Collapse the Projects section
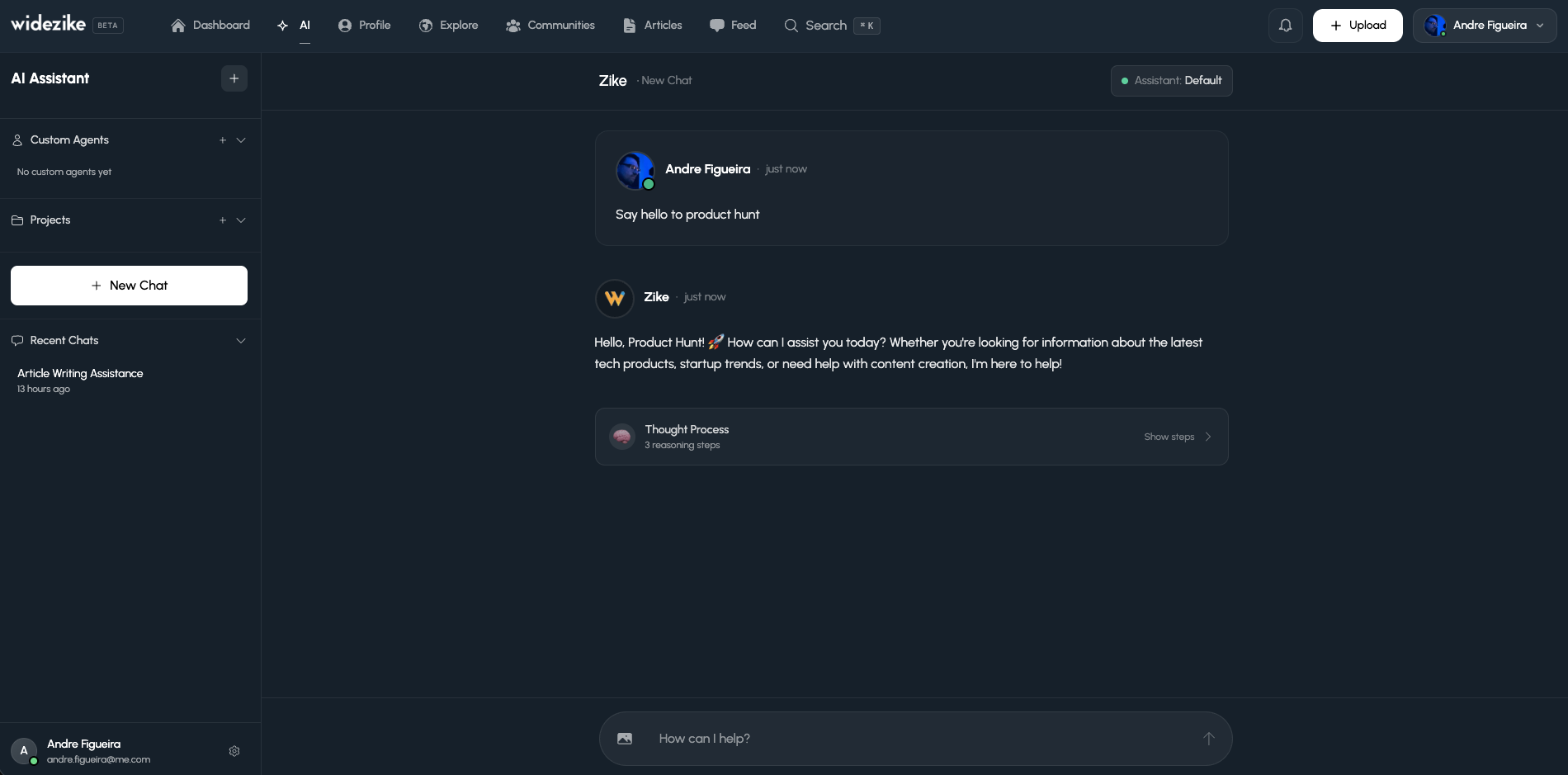Screen dimensions: 1568x775 (x=240, y=220)
